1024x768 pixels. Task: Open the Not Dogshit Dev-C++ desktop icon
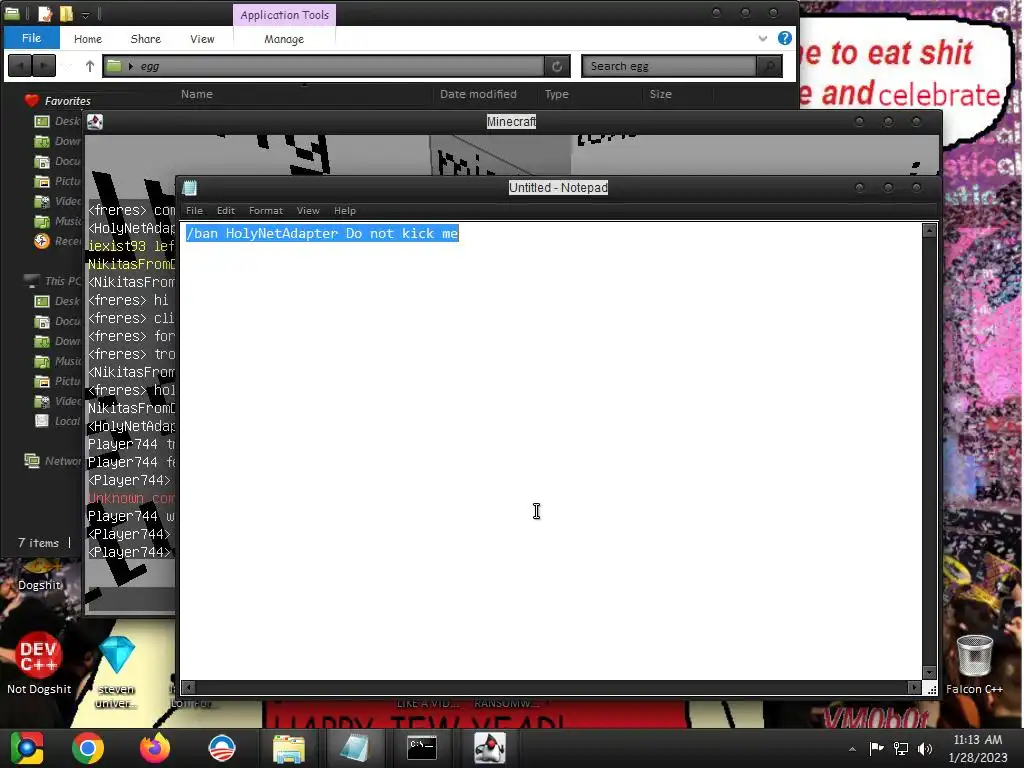(x=39, y=663)
